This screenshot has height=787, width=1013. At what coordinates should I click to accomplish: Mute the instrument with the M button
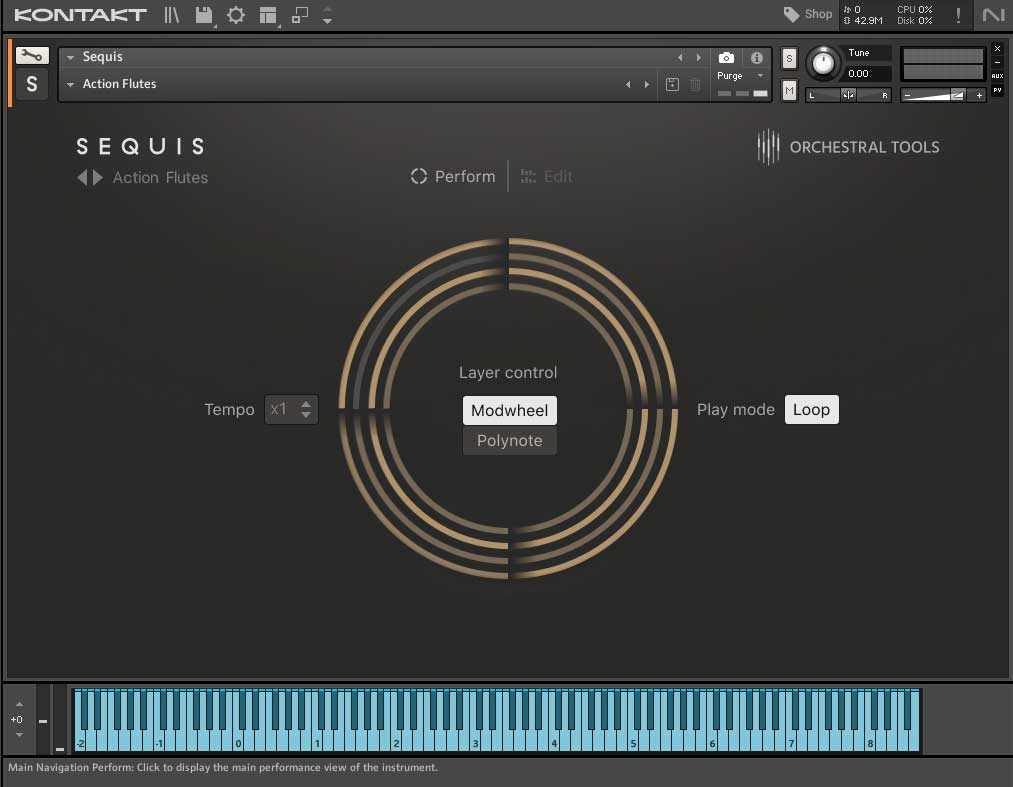point(789,90)
